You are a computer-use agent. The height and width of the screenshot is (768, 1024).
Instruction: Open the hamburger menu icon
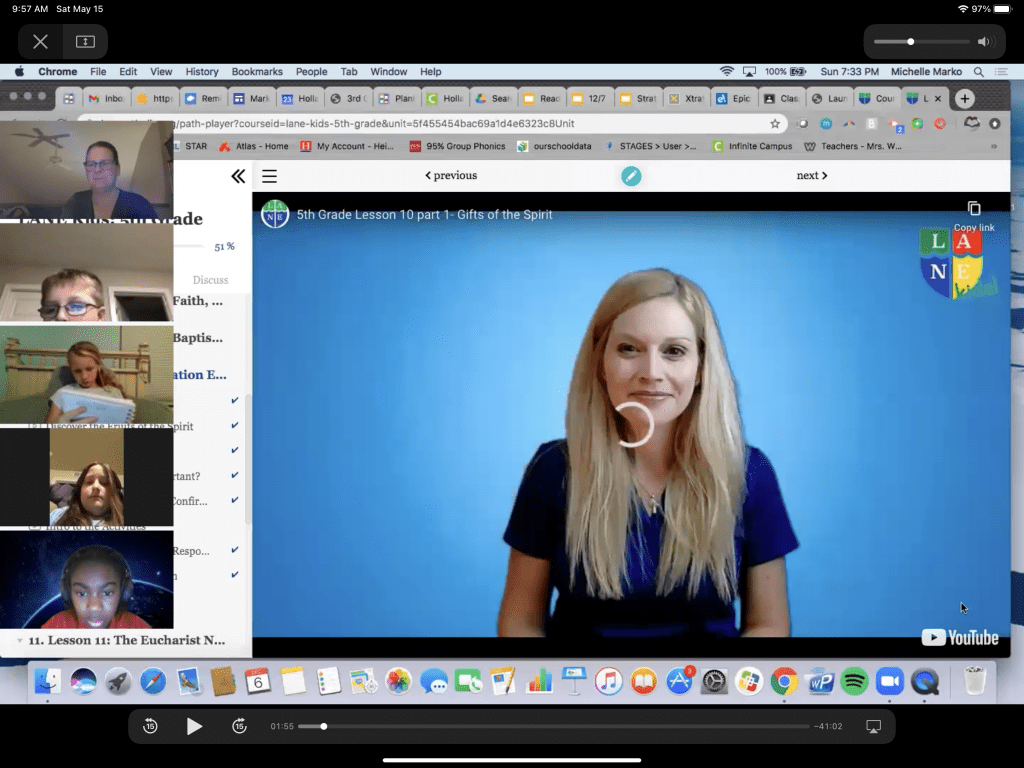270,176
